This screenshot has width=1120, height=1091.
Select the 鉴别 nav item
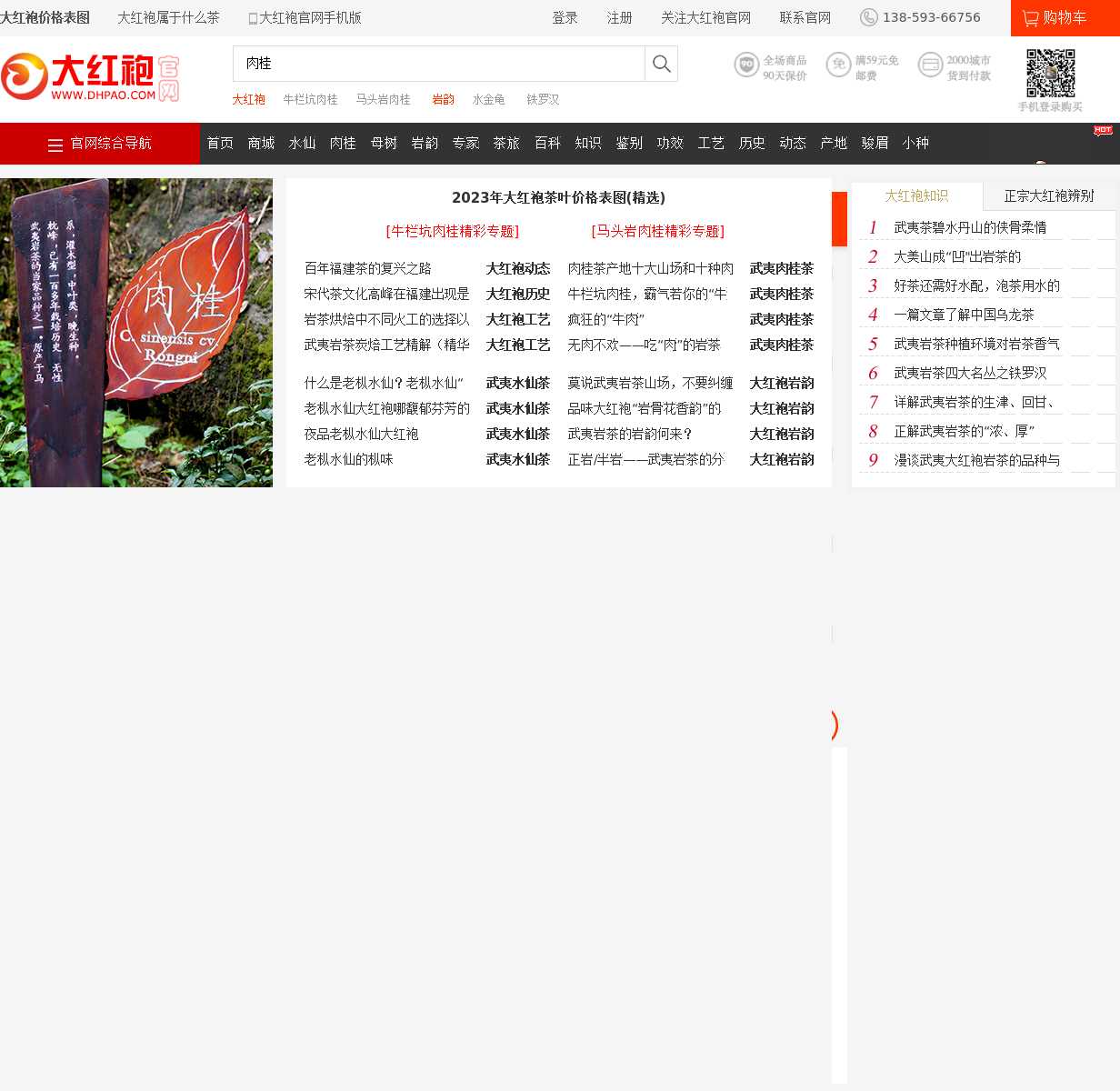(629, 144)
